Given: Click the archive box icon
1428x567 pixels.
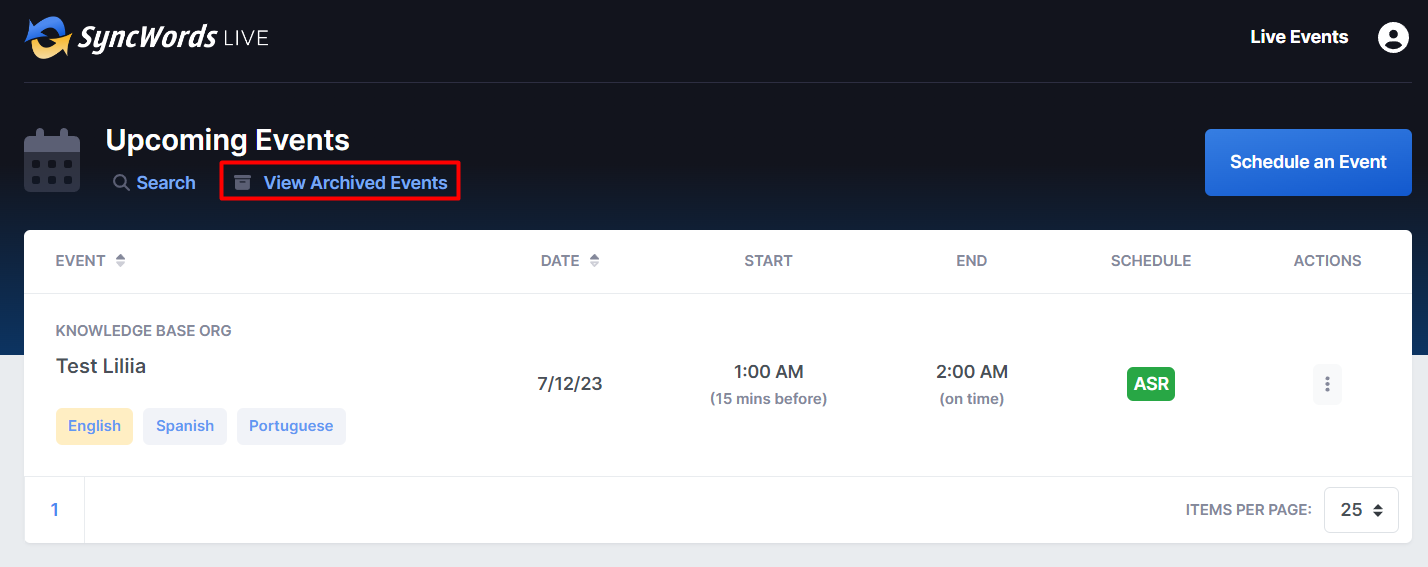Looking at the screenshot, I should [x=242, y=183].
